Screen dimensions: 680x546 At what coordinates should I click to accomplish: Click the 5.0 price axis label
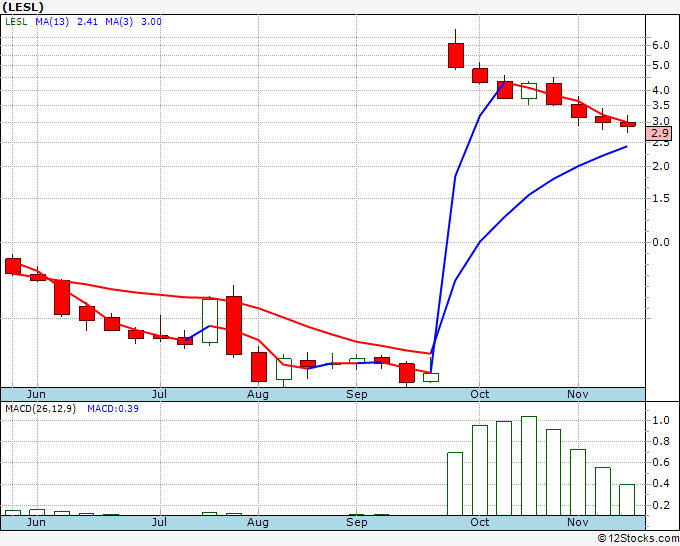coord(661,66)
